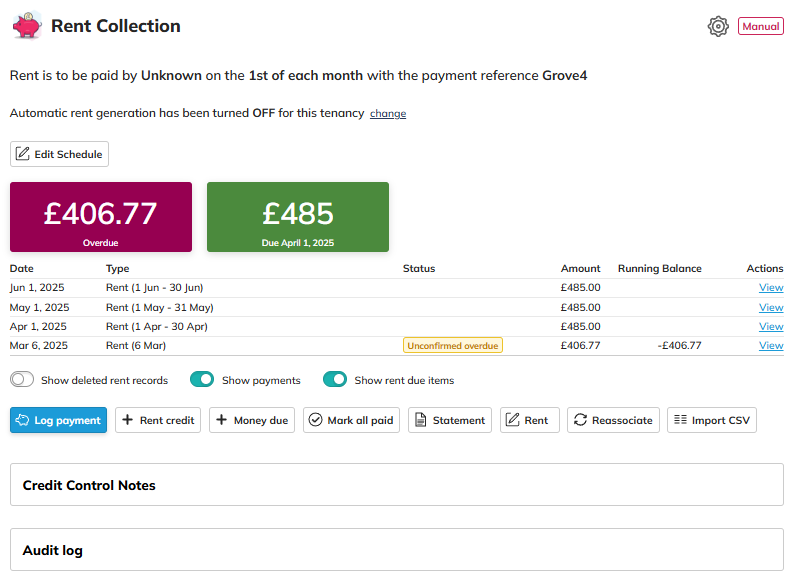Disable the Show rent due items switch
The image size is (791, 581).
click(x=335, y=379)
